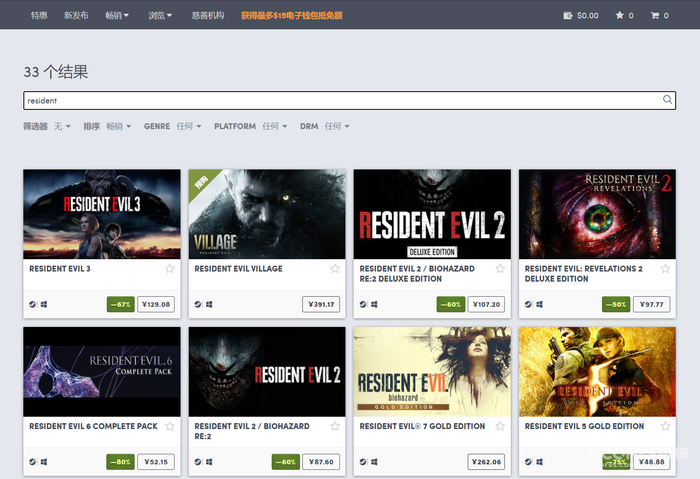Click the ¥107.20 price button
The width and height of the screenshot is (700, 479).
pos(486,304)
